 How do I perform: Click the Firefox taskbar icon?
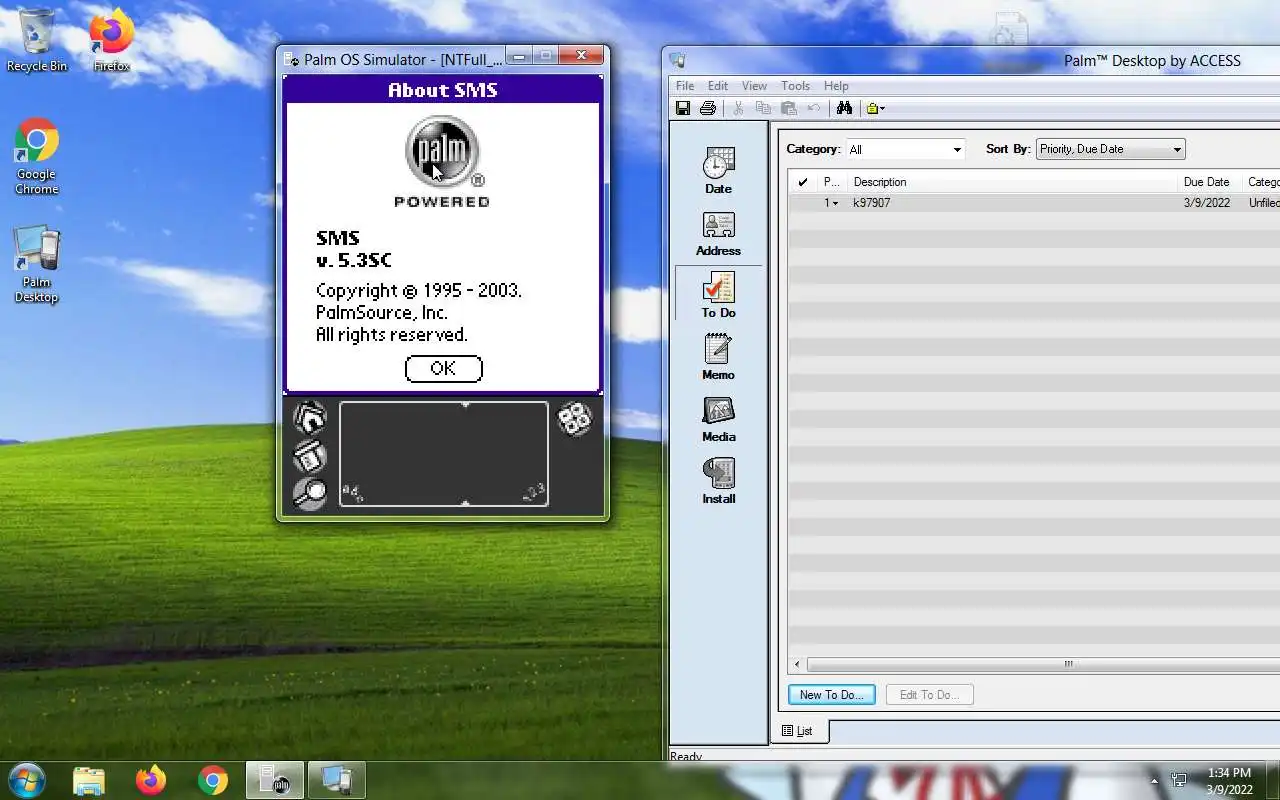[x=151, y=780]
